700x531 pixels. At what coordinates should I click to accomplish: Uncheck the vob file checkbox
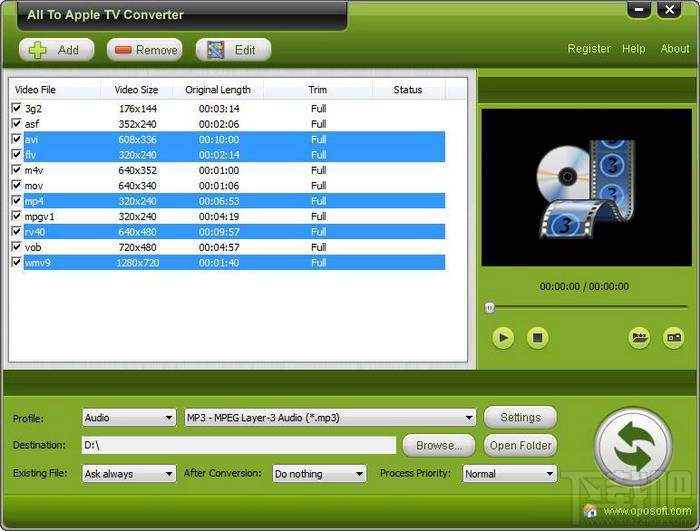tap(17, 247)
